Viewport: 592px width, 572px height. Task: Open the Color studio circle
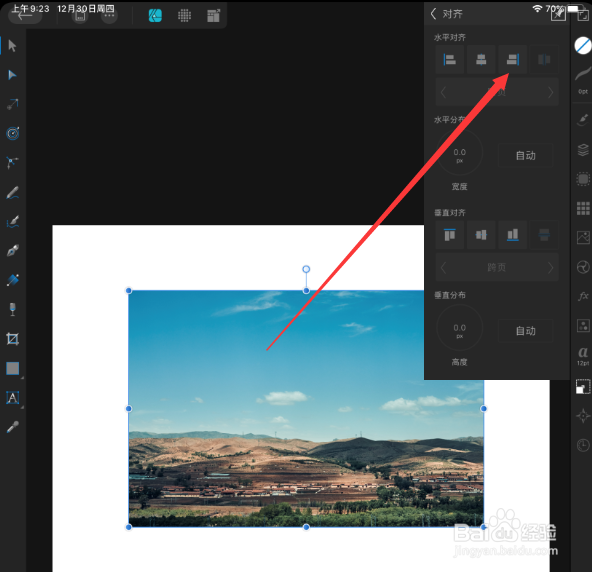tap(583, 45)
